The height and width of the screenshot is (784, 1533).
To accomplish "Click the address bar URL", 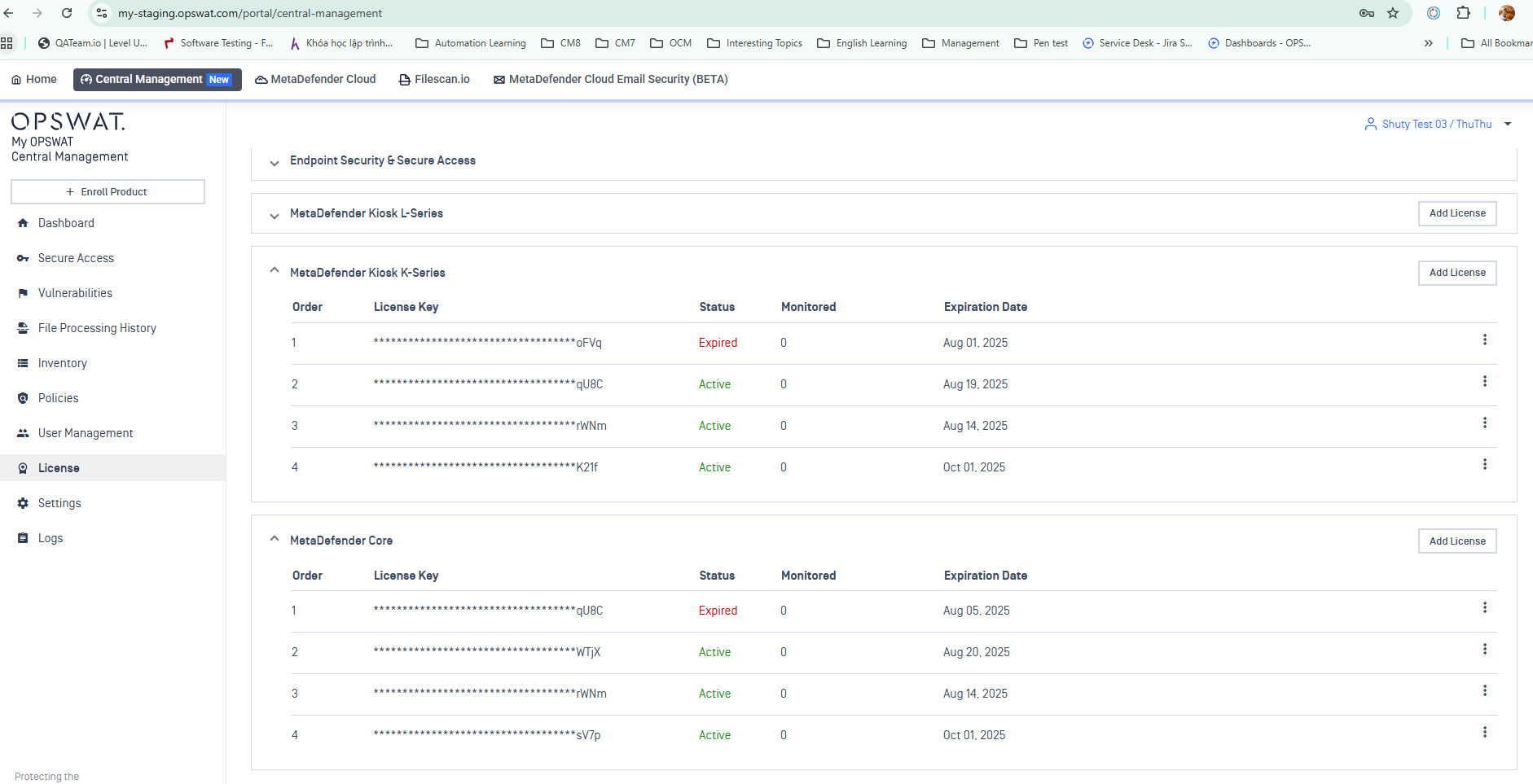I will 250,13.
